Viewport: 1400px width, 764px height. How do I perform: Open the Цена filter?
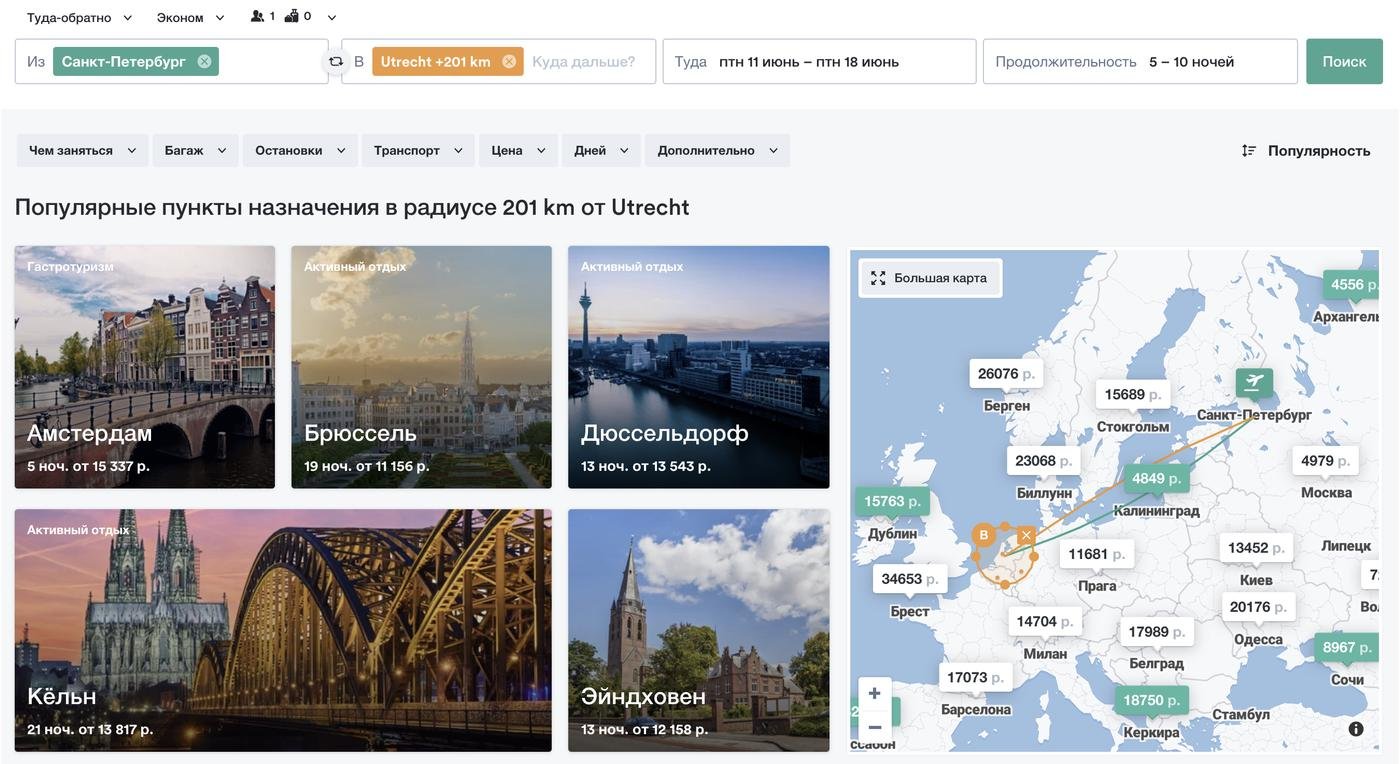pyautogui.click(x=518, y=151)
